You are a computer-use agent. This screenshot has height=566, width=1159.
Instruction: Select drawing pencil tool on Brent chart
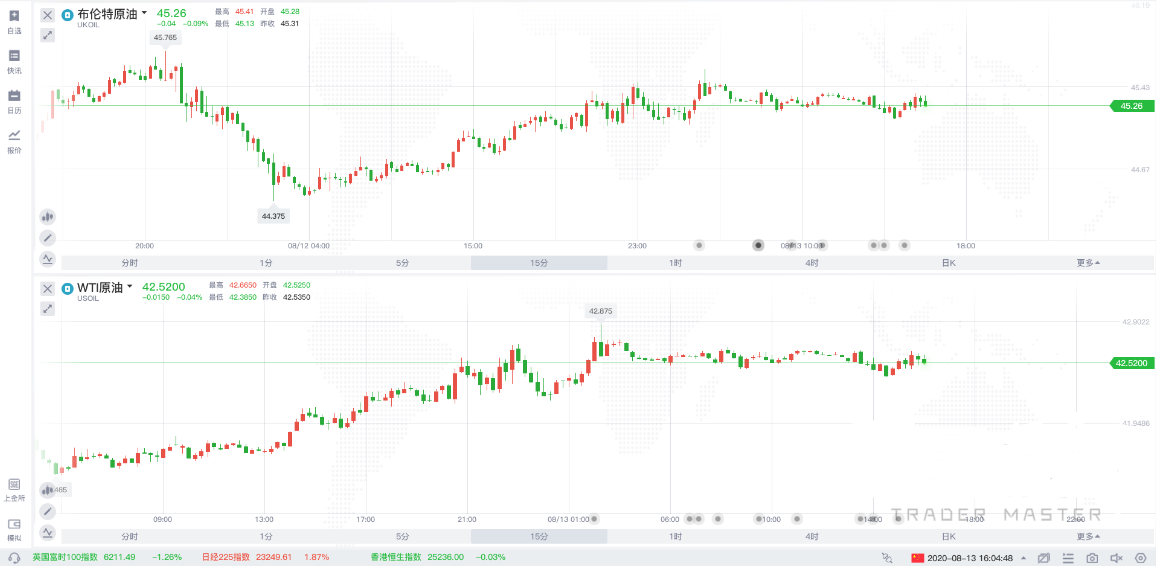click(x=47, y=238)
